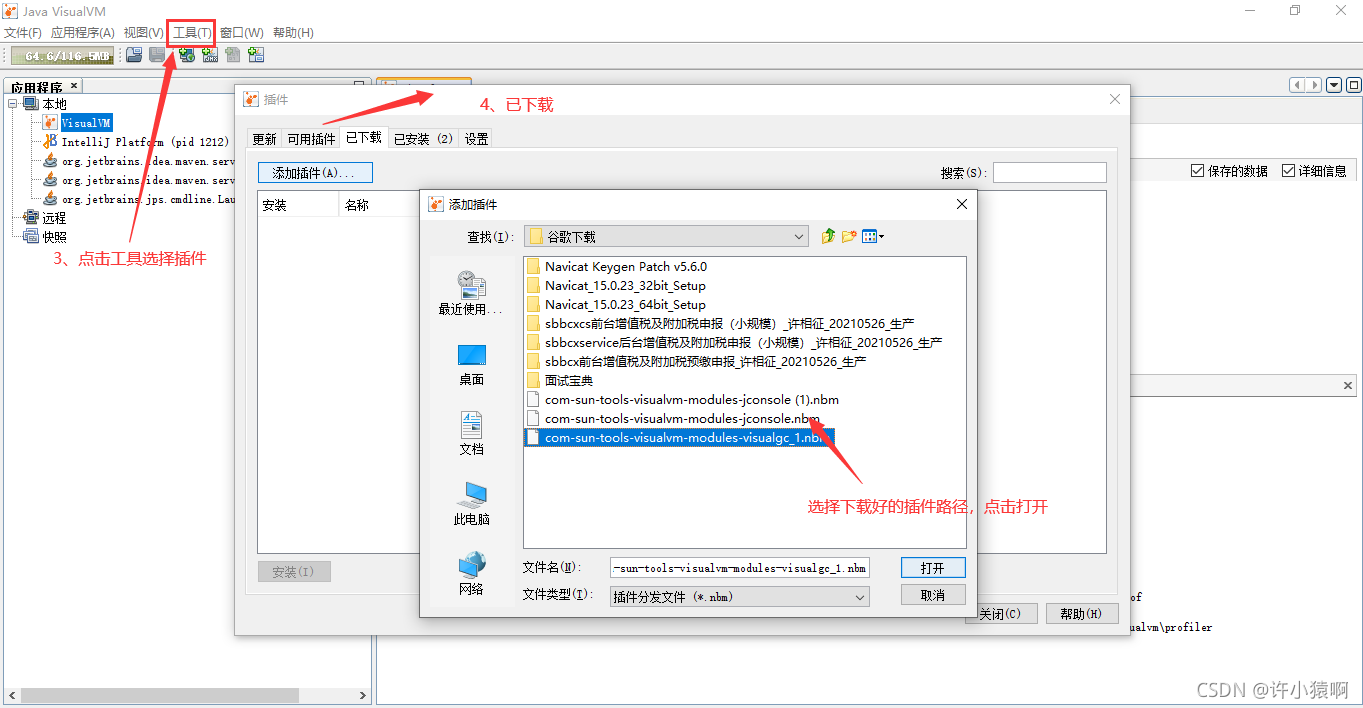Select the 桌面 desktop place icon
1363x708 pixels.
point(471,364)
